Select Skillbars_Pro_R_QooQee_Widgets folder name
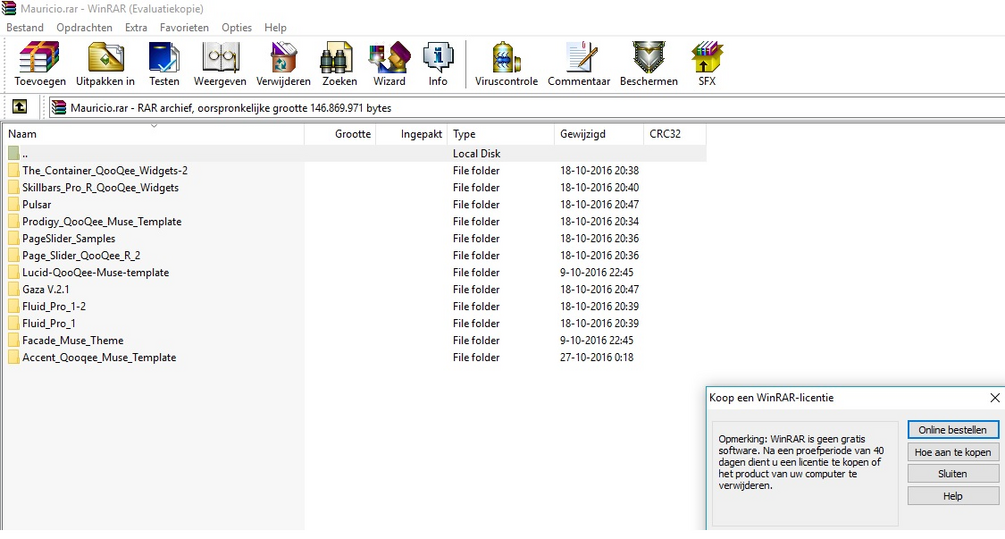Screen dimensions: 1005x539 click(101, 188)
